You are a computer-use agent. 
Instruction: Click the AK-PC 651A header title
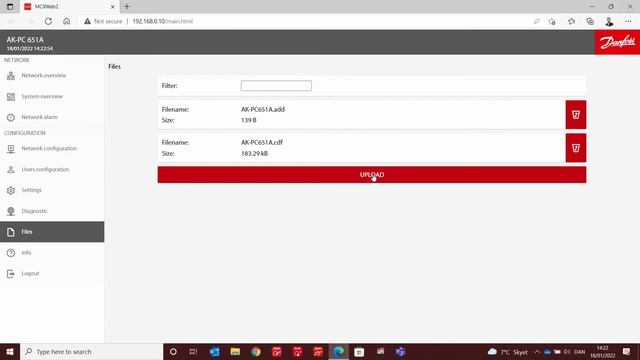tap(25, 40)
